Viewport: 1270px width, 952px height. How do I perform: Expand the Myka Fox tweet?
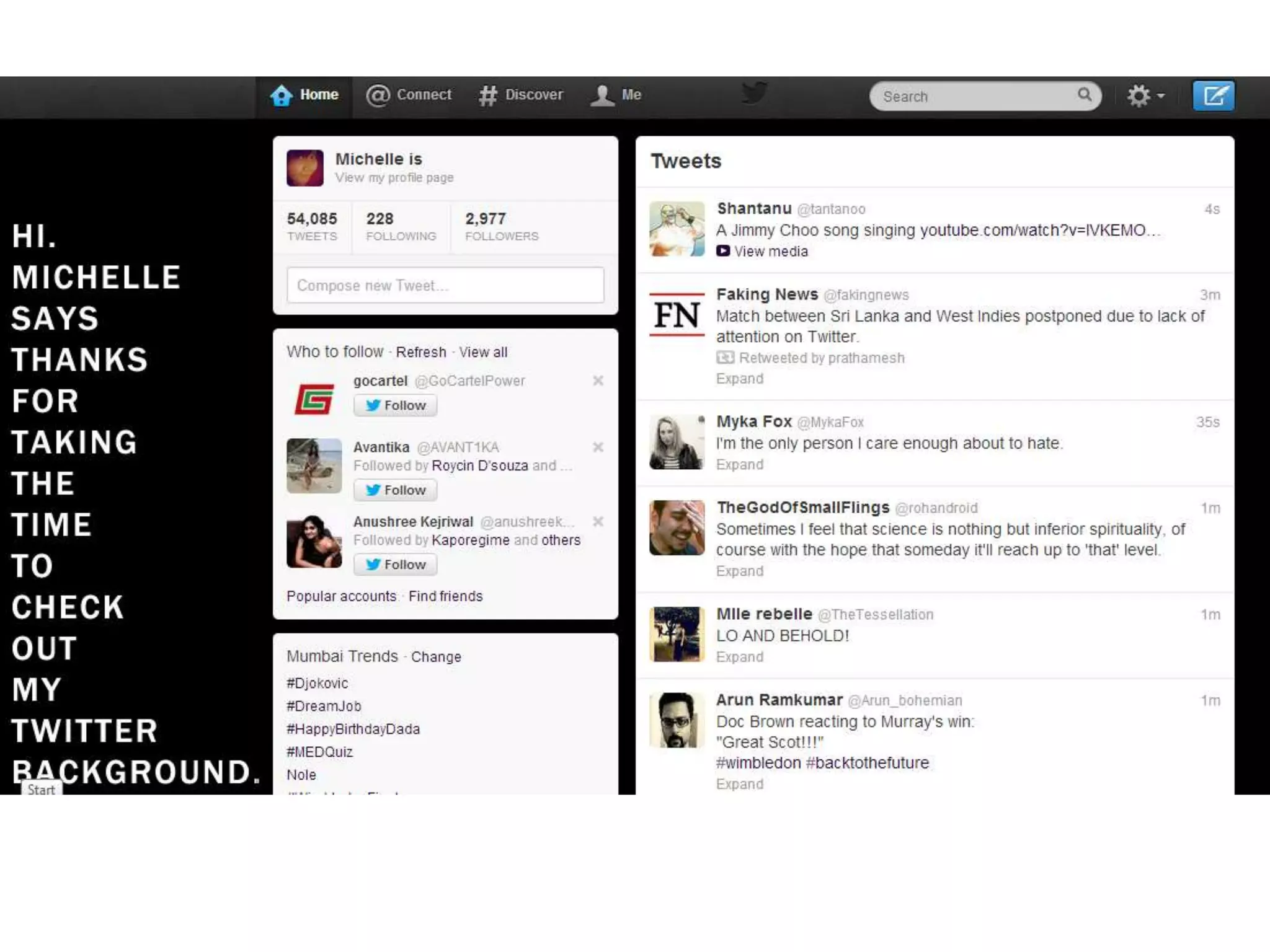(x=739, y=465)
